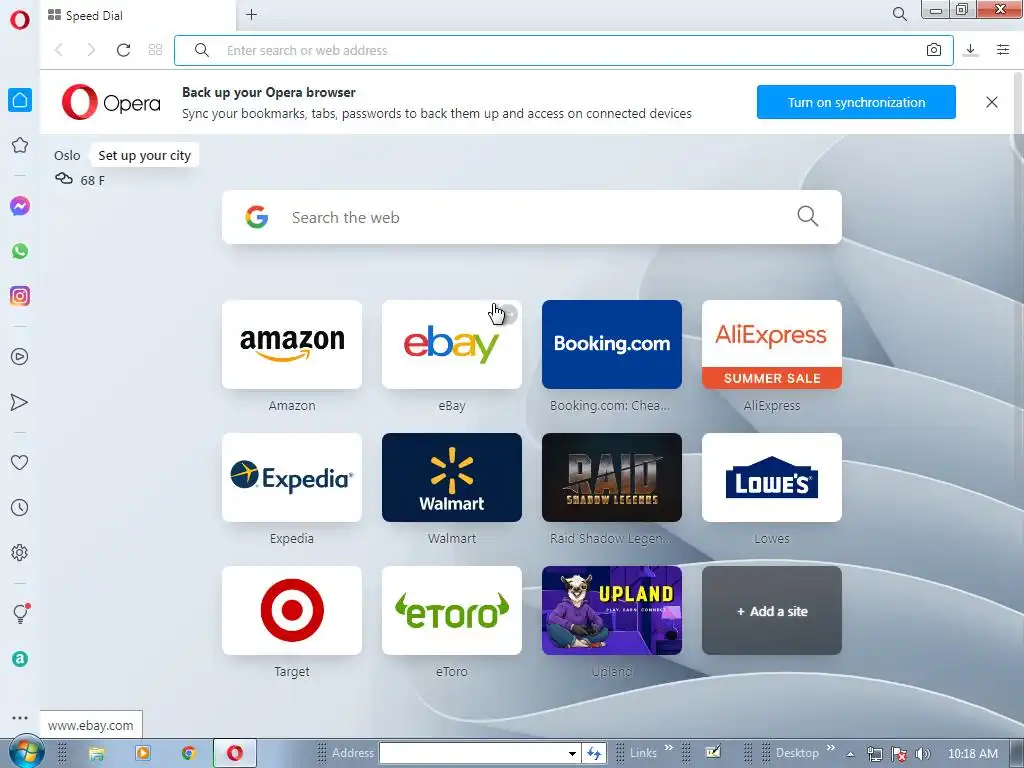Open Bookmarks star in sidebar
The width and height of the screenshot is (1024, 768).
20,145
